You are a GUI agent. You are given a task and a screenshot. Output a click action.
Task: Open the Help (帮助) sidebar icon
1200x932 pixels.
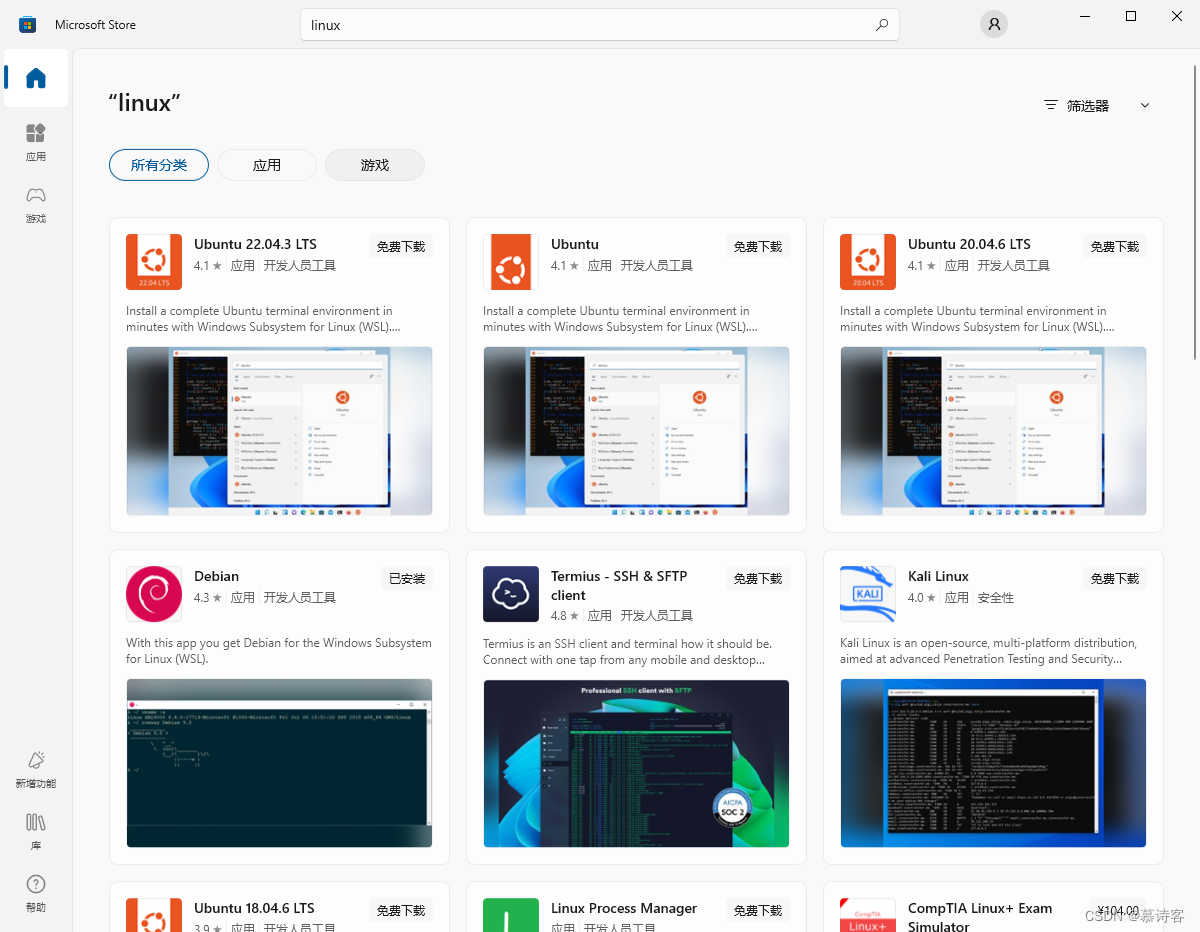pos(36,893)
